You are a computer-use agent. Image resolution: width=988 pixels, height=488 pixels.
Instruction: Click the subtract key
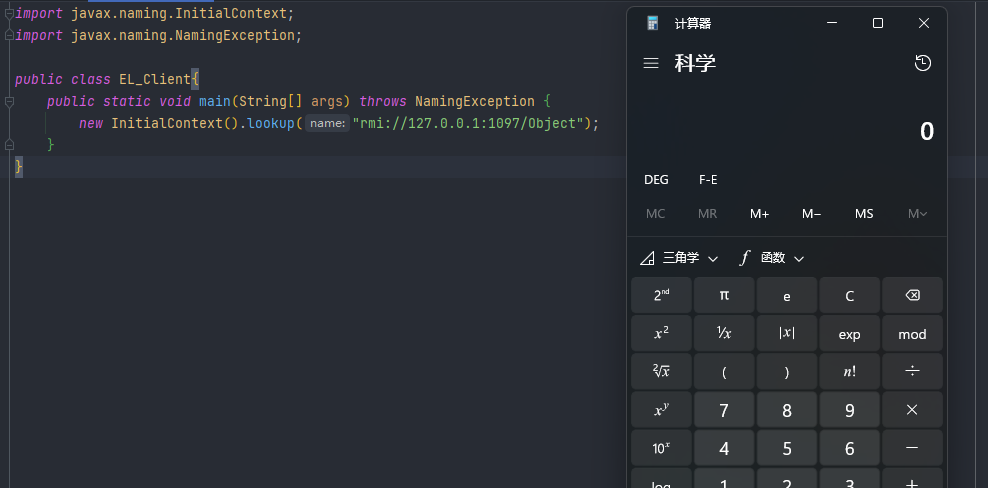(x=912, y=448)
